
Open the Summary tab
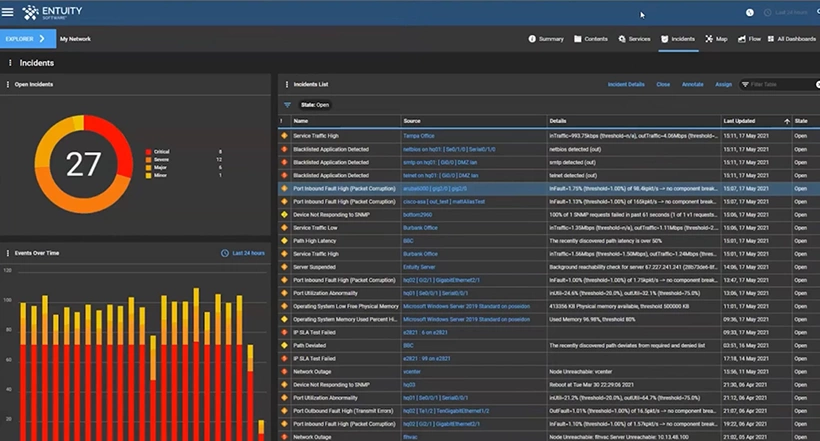[546, 39]
